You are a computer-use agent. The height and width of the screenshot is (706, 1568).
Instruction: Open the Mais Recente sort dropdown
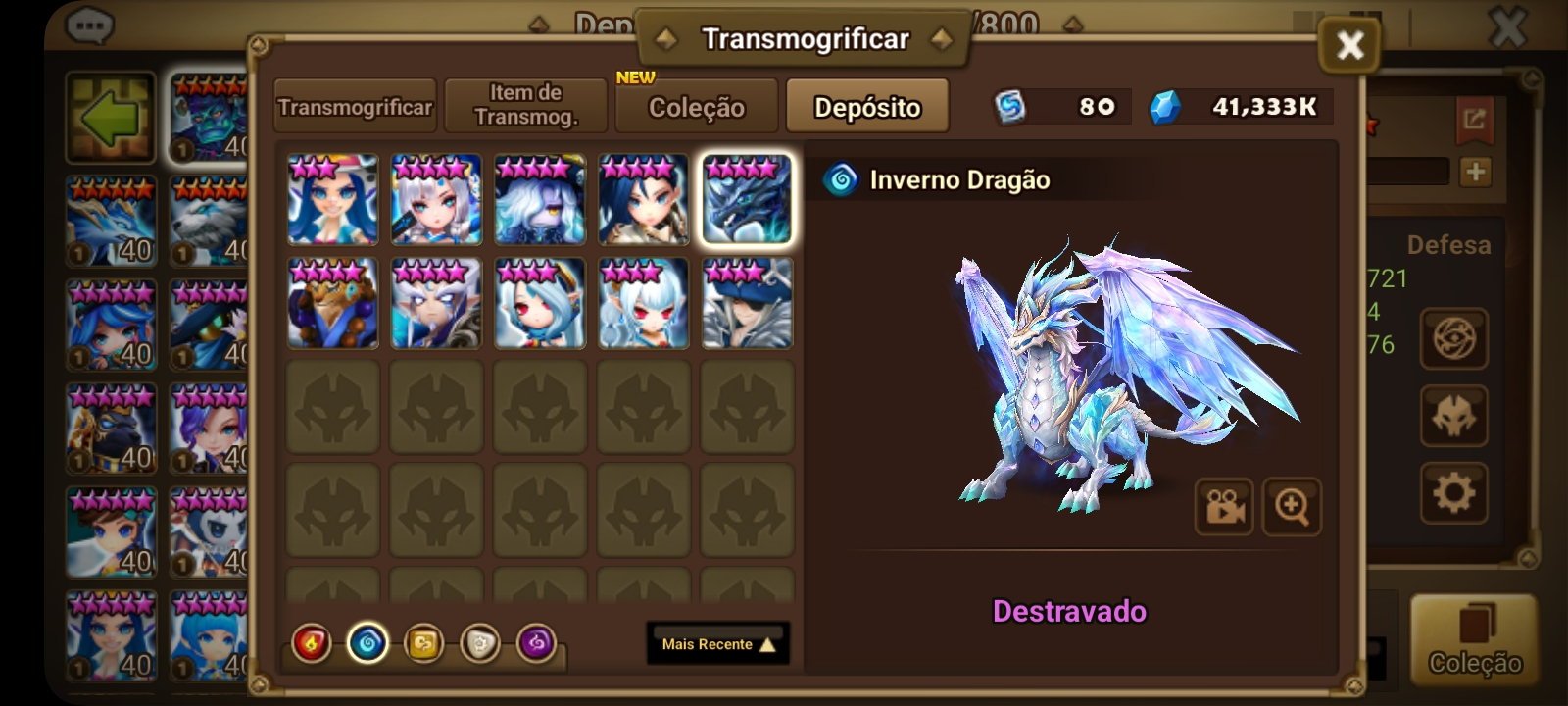[718, 643]
